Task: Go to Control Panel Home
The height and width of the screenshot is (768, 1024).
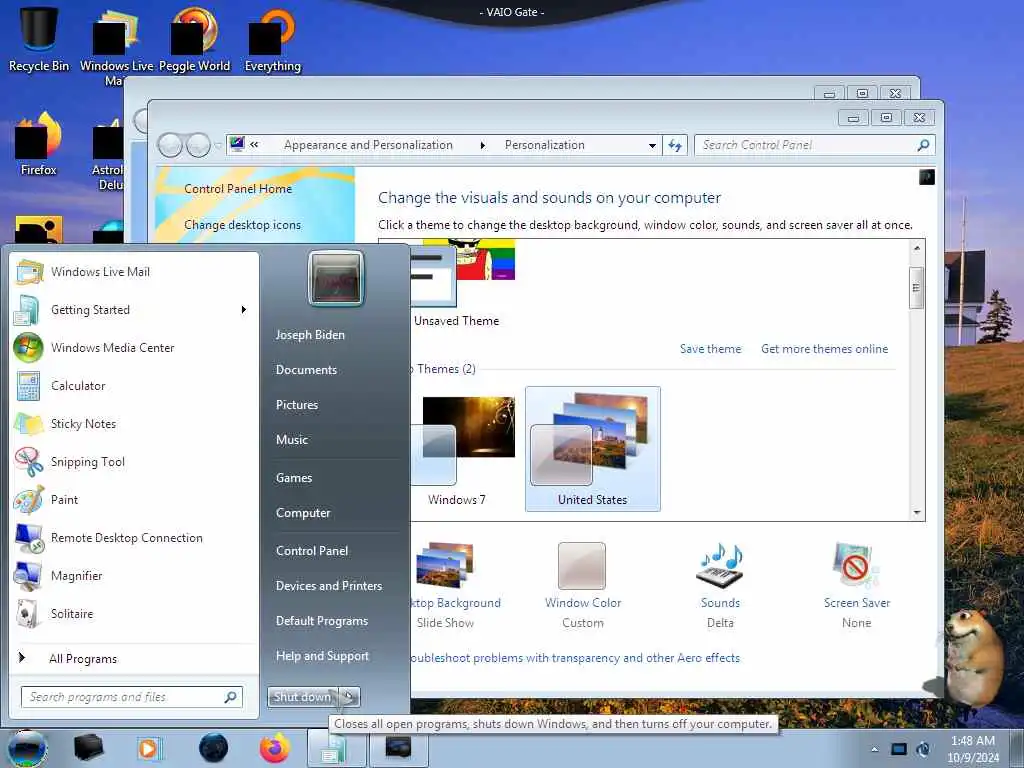Action: [x=238, y=189]
